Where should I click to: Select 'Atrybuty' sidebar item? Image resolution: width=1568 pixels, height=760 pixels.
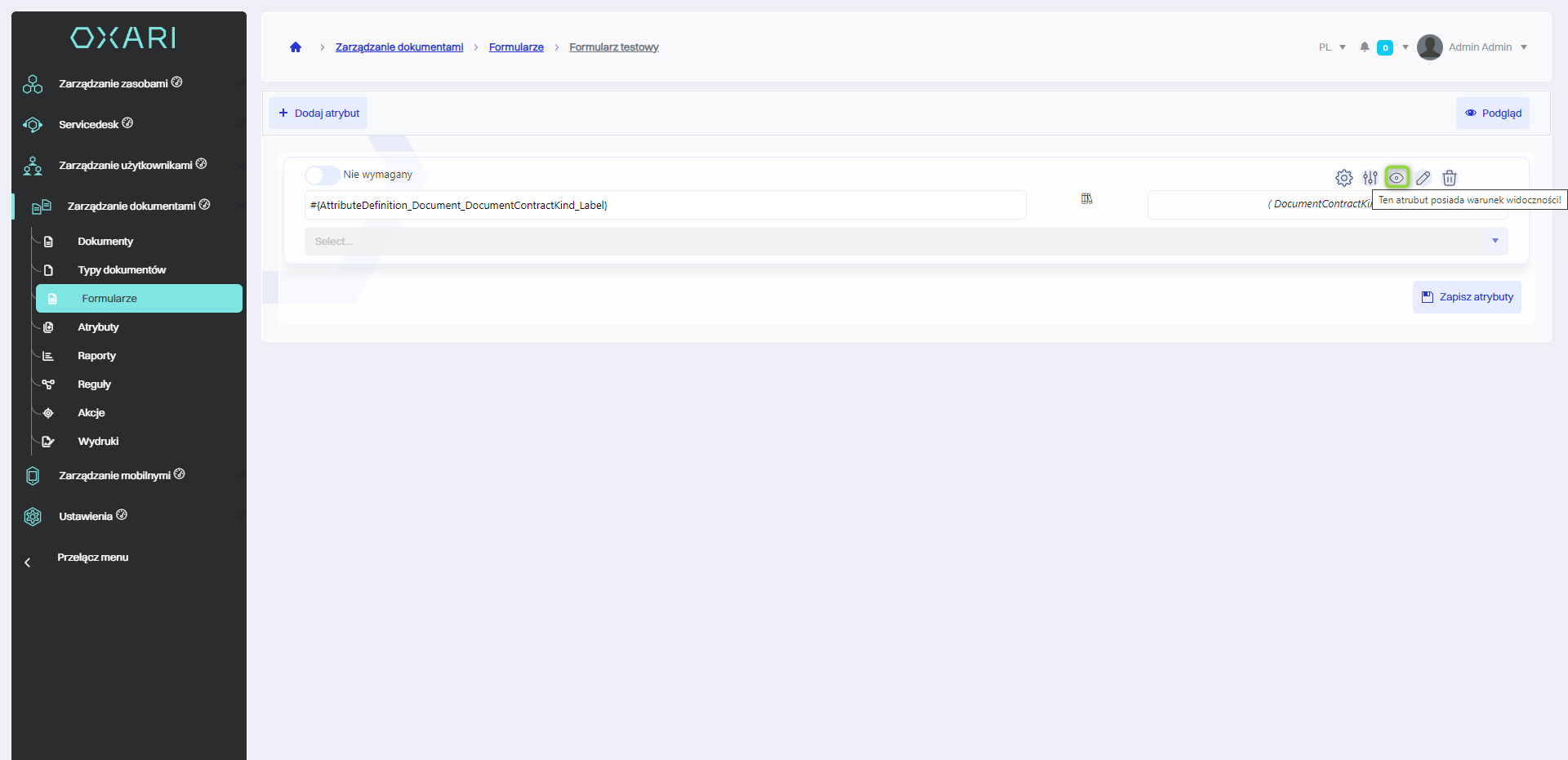coord(98,327)
